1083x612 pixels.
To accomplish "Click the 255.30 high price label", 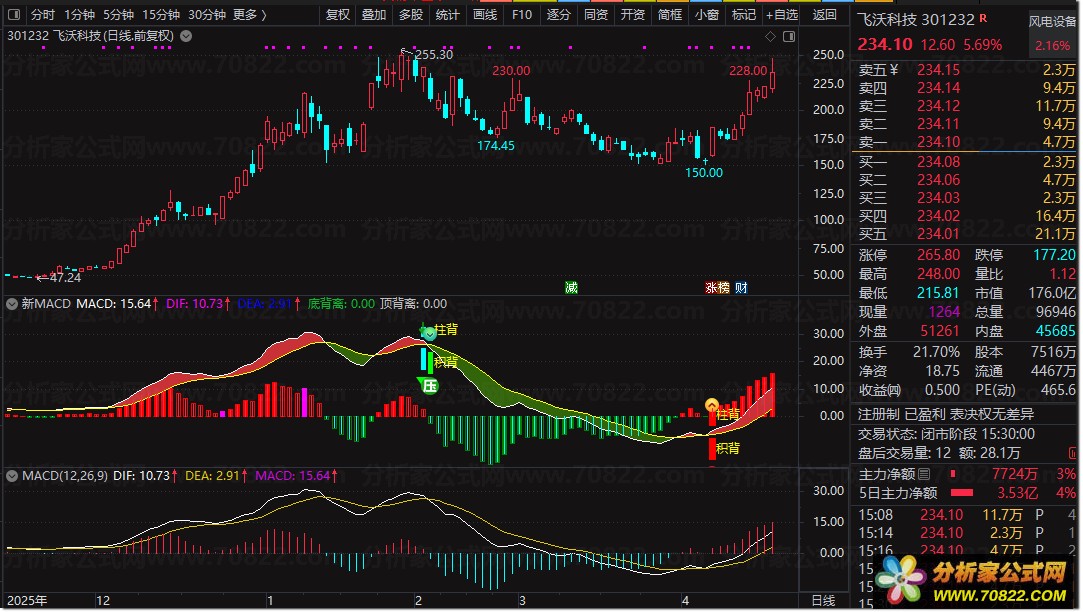I will coord(434,55).
